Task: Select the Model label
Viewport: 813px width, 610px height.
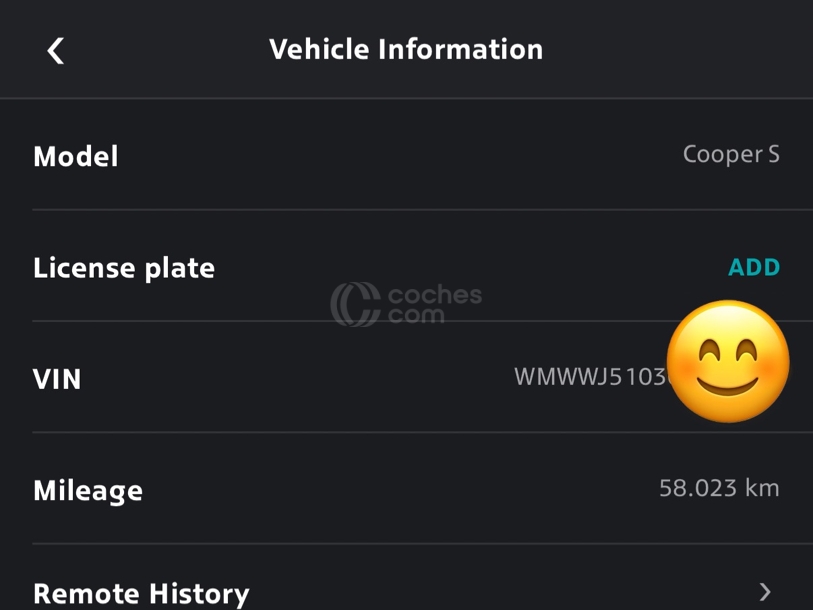Action: coord(76,156)
